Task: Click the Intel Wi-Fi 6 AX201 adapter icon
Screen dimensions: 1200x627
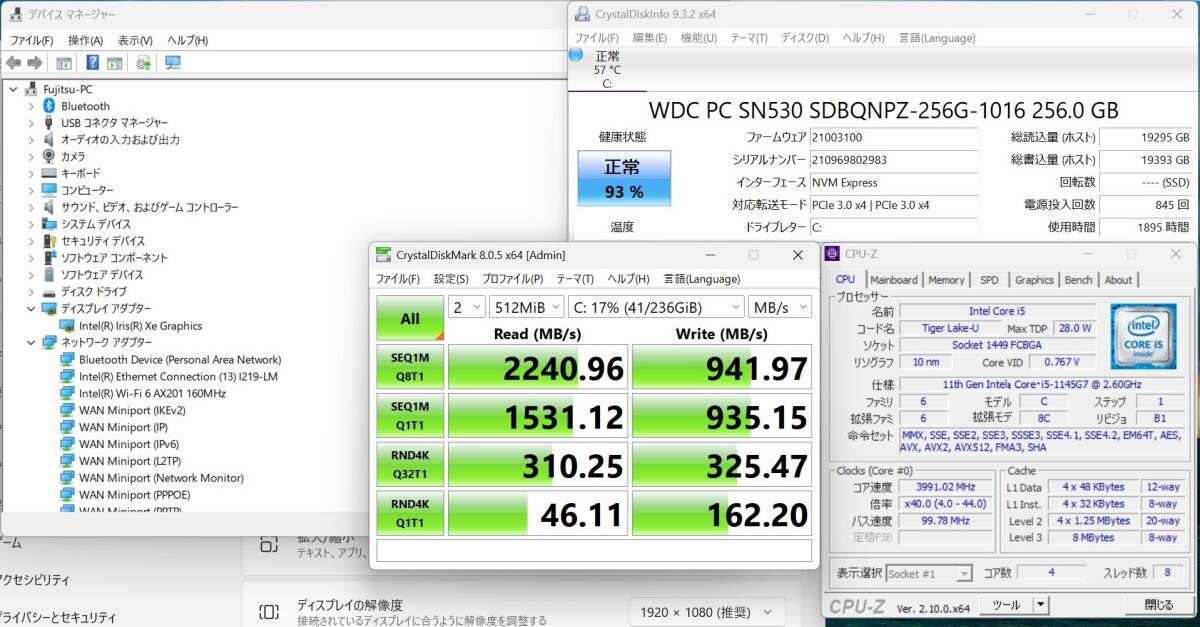Action: (67, 393)
